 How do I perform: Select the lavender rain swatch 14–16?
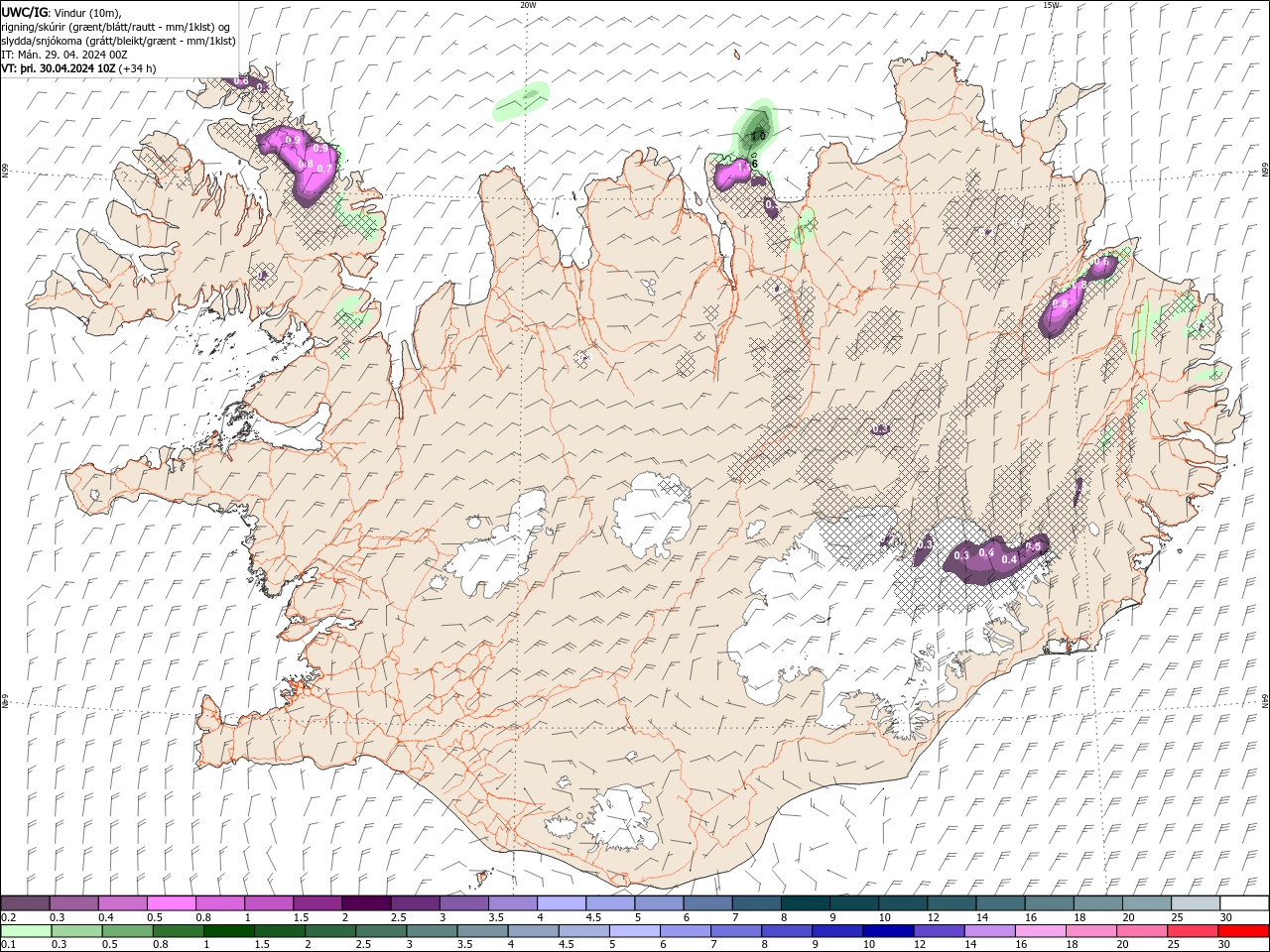point(988,931)
